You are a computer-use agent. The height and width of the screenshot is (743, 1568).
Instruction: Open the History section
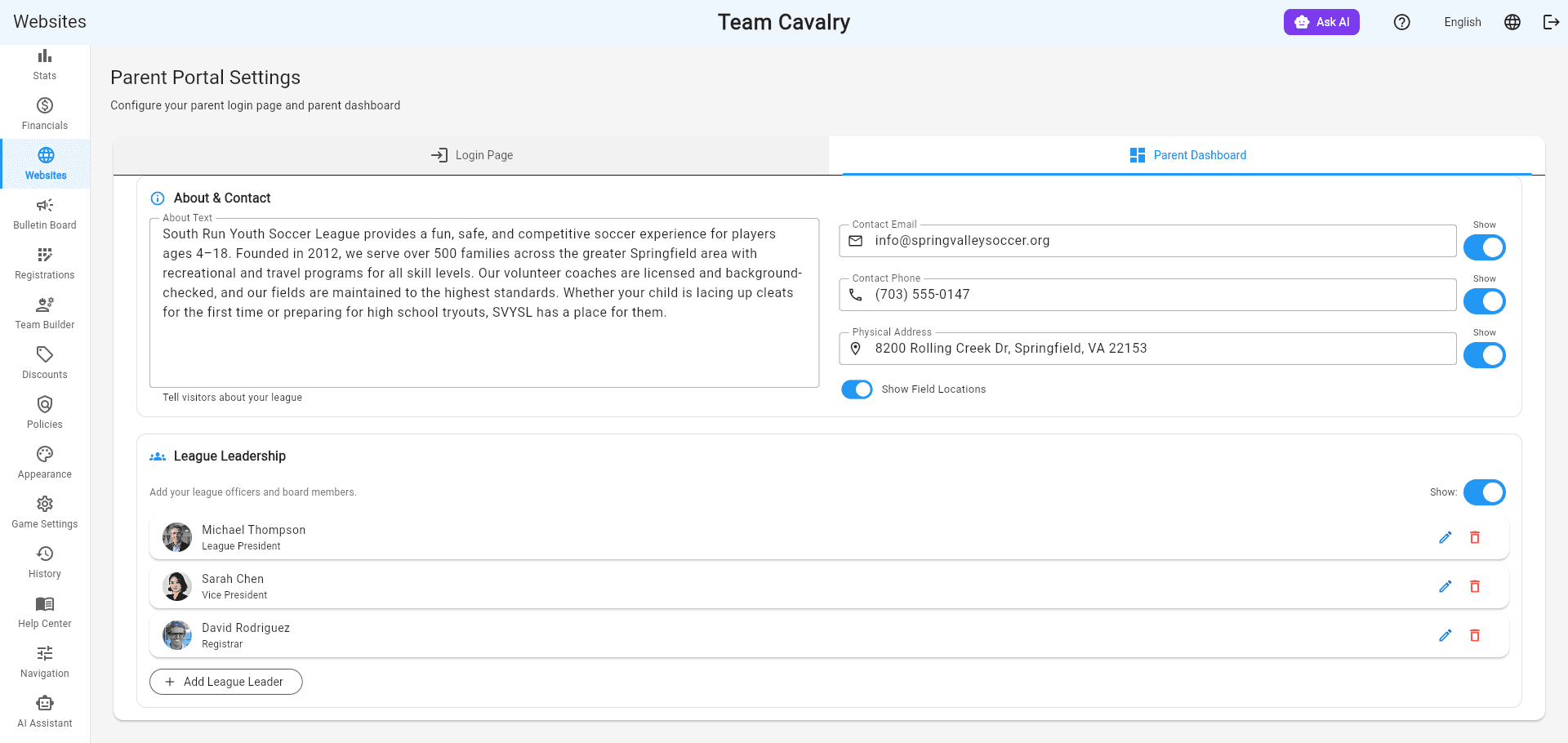[45, 563]
